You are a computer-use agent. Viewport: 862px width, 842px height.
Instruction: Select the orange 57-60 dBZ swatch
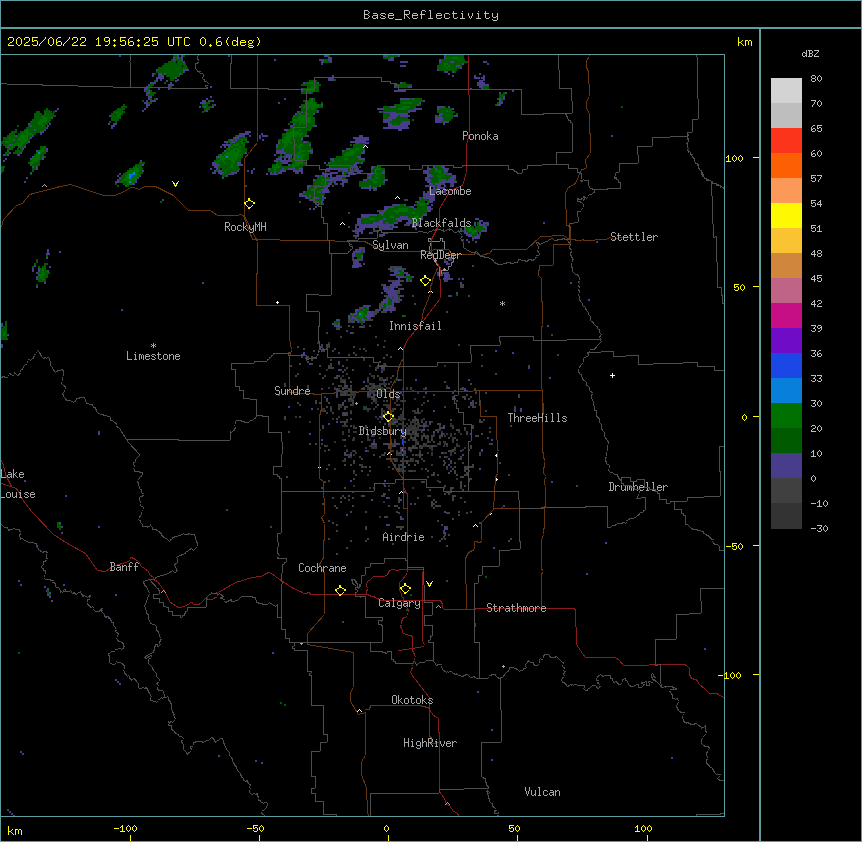(x=786, y=165)
